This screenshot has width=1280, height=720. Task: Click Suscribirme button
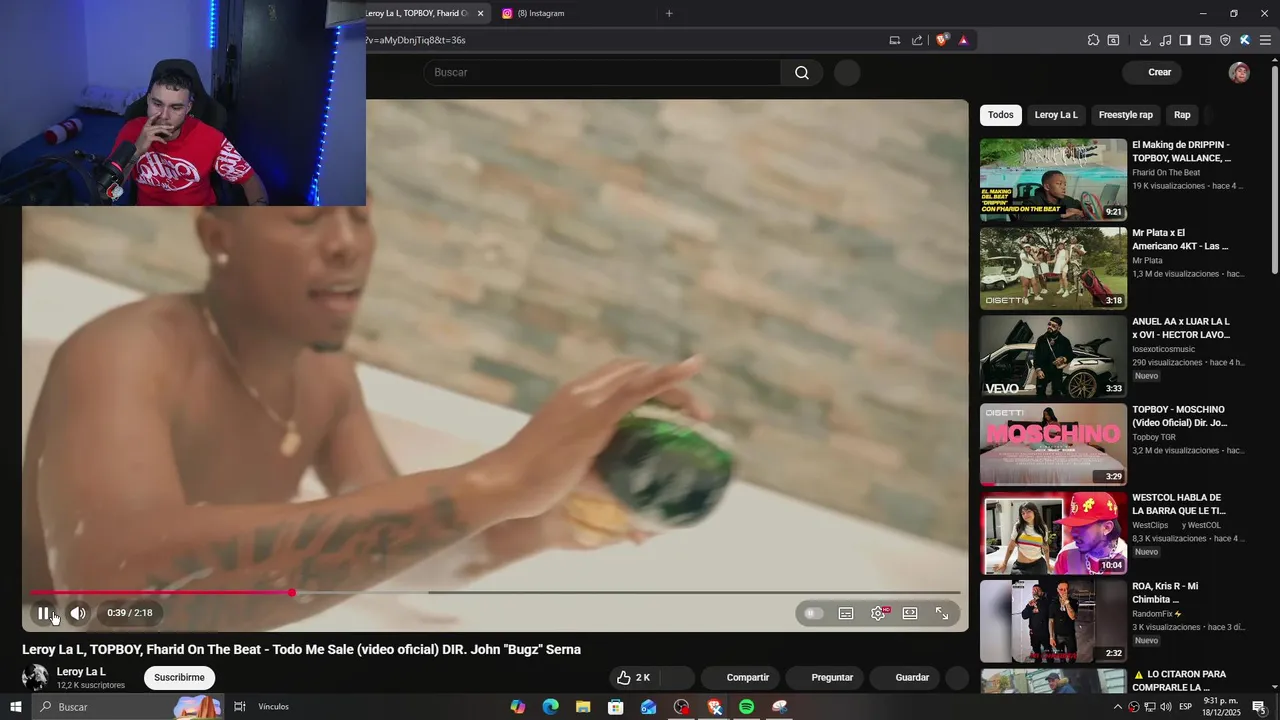click(x=179, y=677)
